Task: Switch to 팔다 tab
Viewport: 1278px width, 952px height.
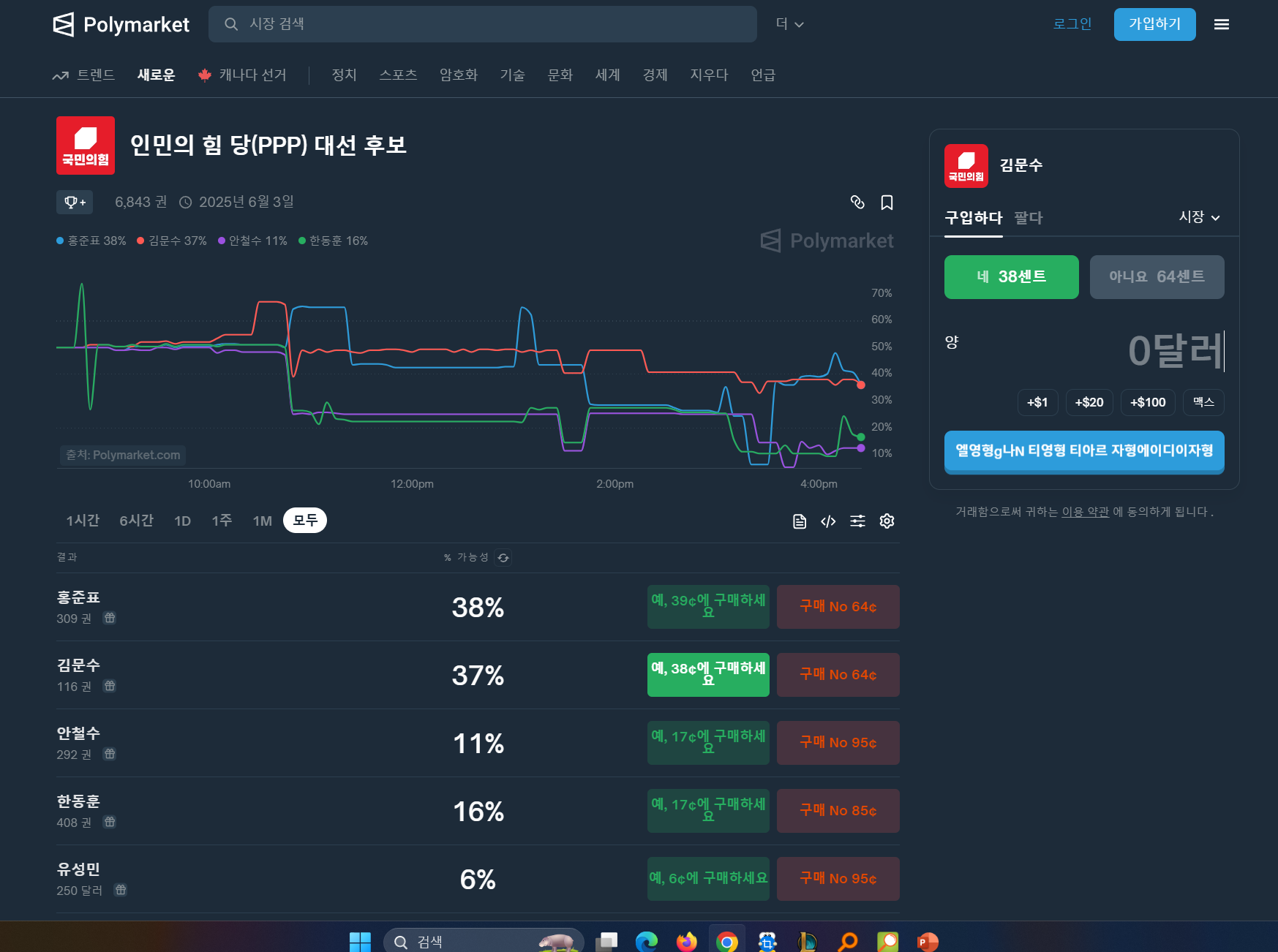Action: click(x=1029, y=218)
